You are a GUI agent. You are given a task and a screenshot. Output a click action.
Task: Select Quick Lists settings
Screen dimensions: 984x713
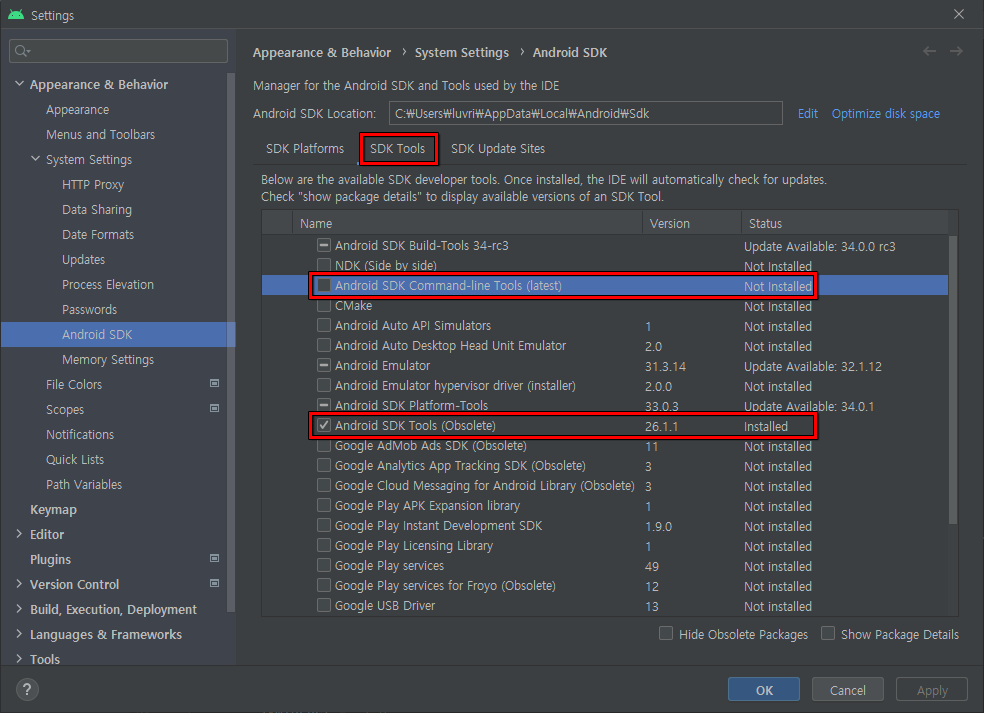tap(75, 459)
